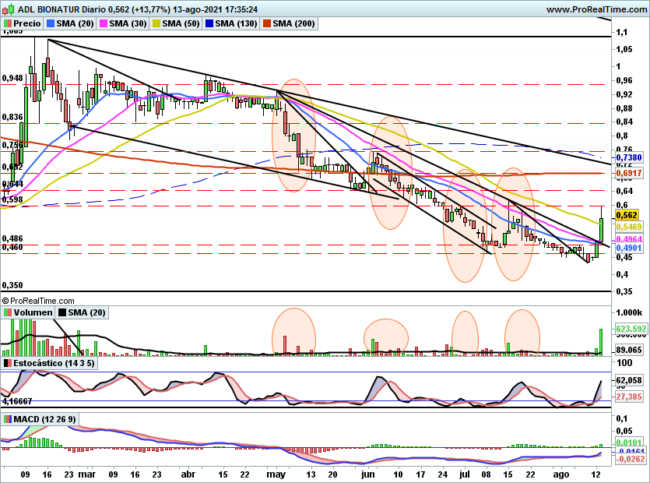Click the ago date label on time axis
The height and width of the screenshot is (483, 650).
point(561,474)
